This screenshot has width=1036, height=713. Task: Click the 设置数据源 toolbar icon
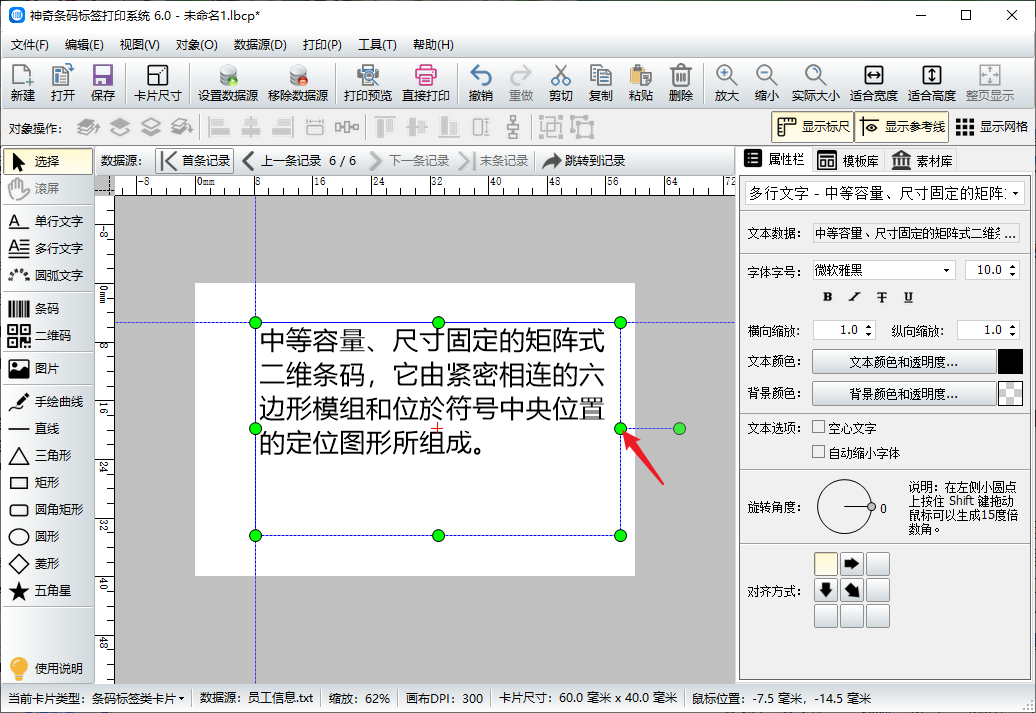[x=228, y=83]
